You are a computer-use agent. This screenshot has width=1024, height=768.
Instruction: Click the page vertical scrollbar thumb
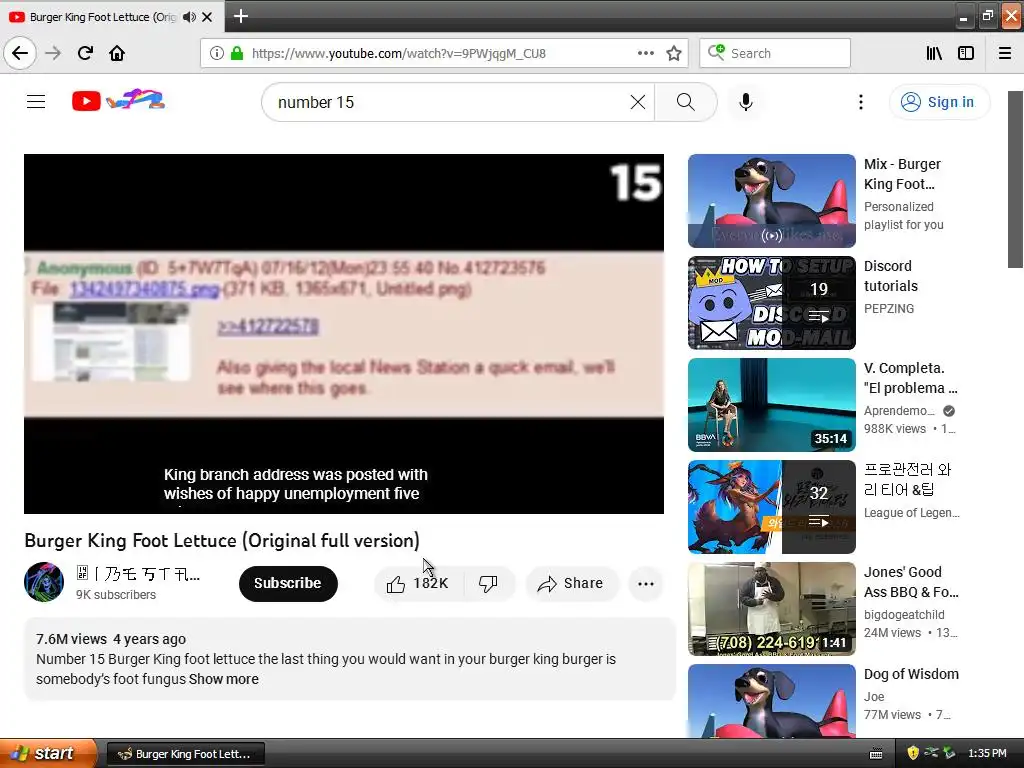(x=1016, y=179)
